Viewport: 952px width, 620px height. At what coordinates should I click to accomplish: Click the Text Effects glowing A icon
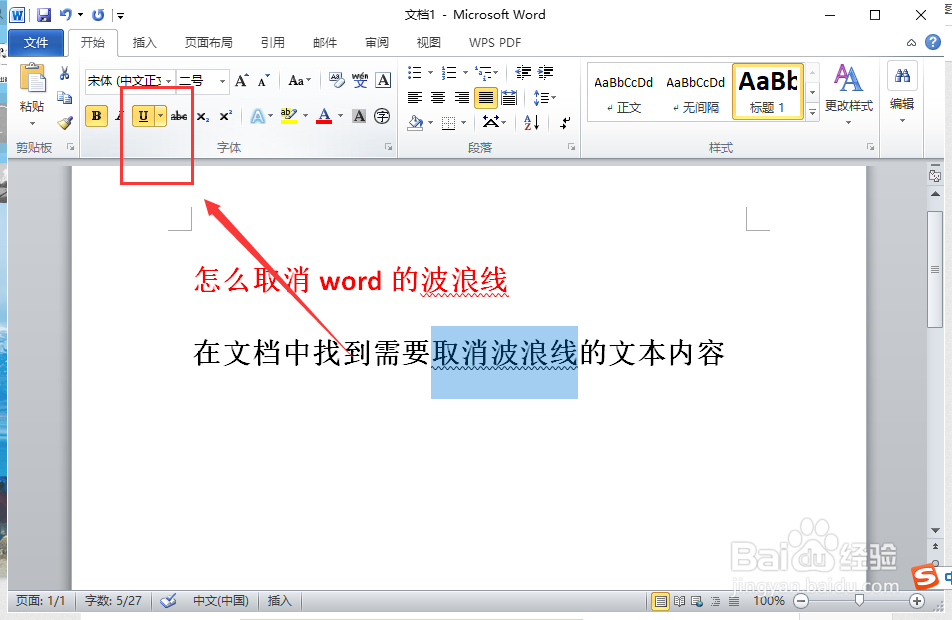tap(257, 116)
